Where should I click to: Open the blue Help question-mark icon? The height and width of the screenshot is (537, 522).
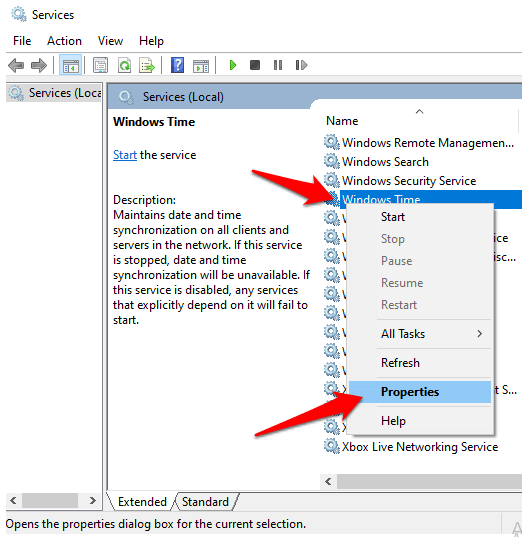click(177, 65)
